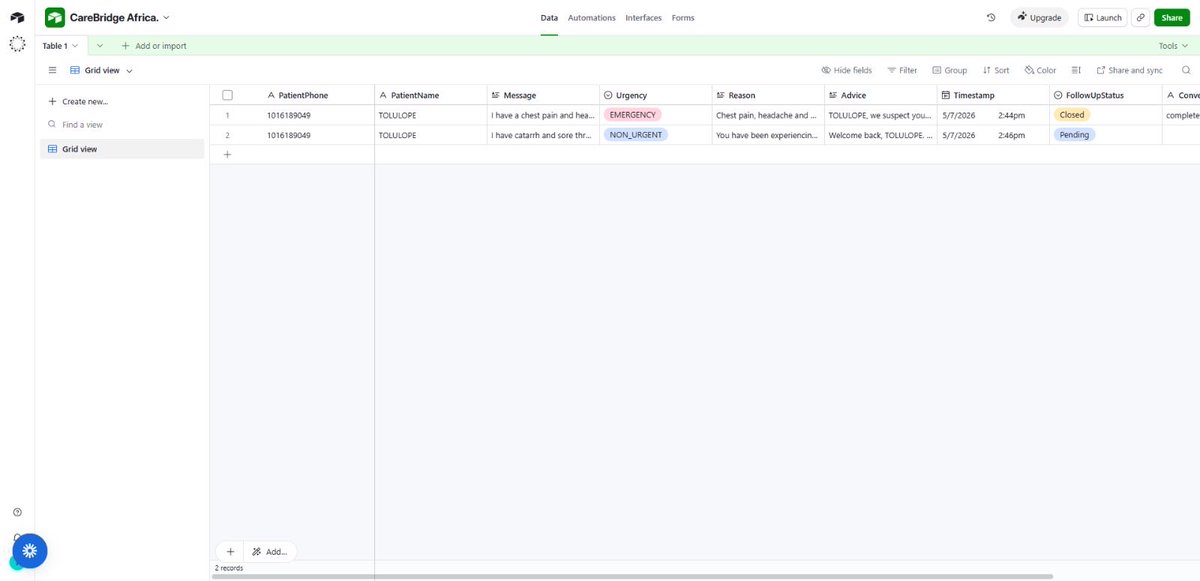1200x581 pixels.
Task: Click the PatientName column header
Action: point(430,95)
